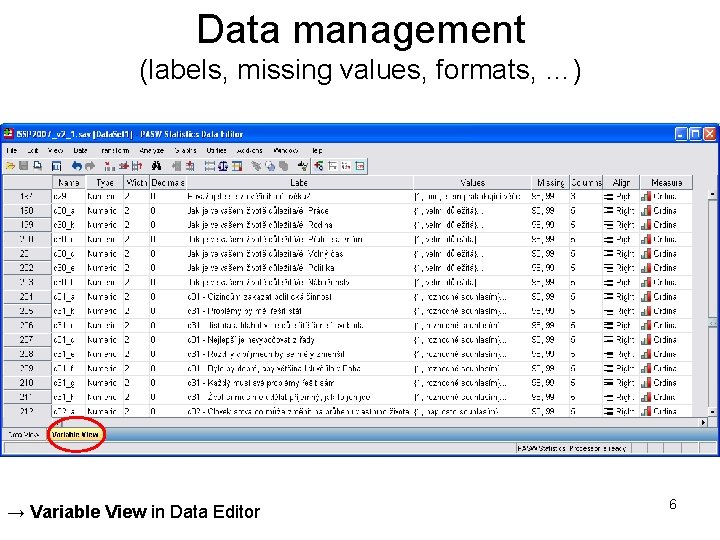Image resolution: width=720 pixels, height=540 pixels.
Task: Open the Utilities menu
Action: point(216,151)
